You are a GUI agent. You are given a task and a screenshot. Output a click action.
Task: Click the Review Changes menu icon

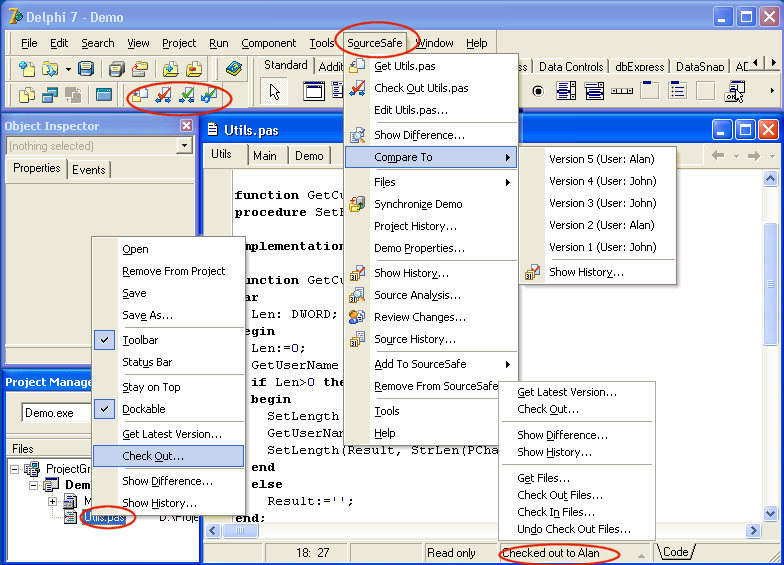(357, 317)
